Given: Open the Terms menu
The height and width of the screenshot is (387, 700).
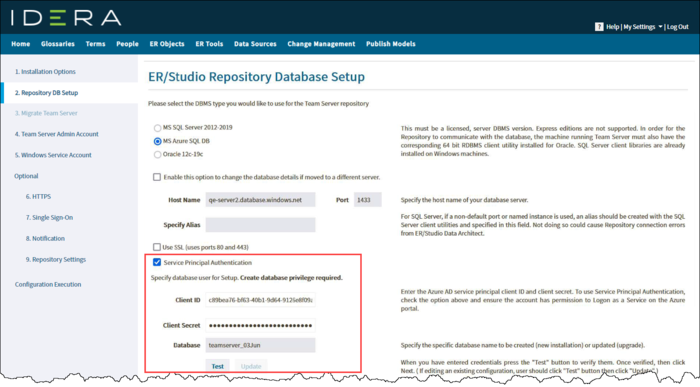Looking at the screenshot, I should point(96,44).
